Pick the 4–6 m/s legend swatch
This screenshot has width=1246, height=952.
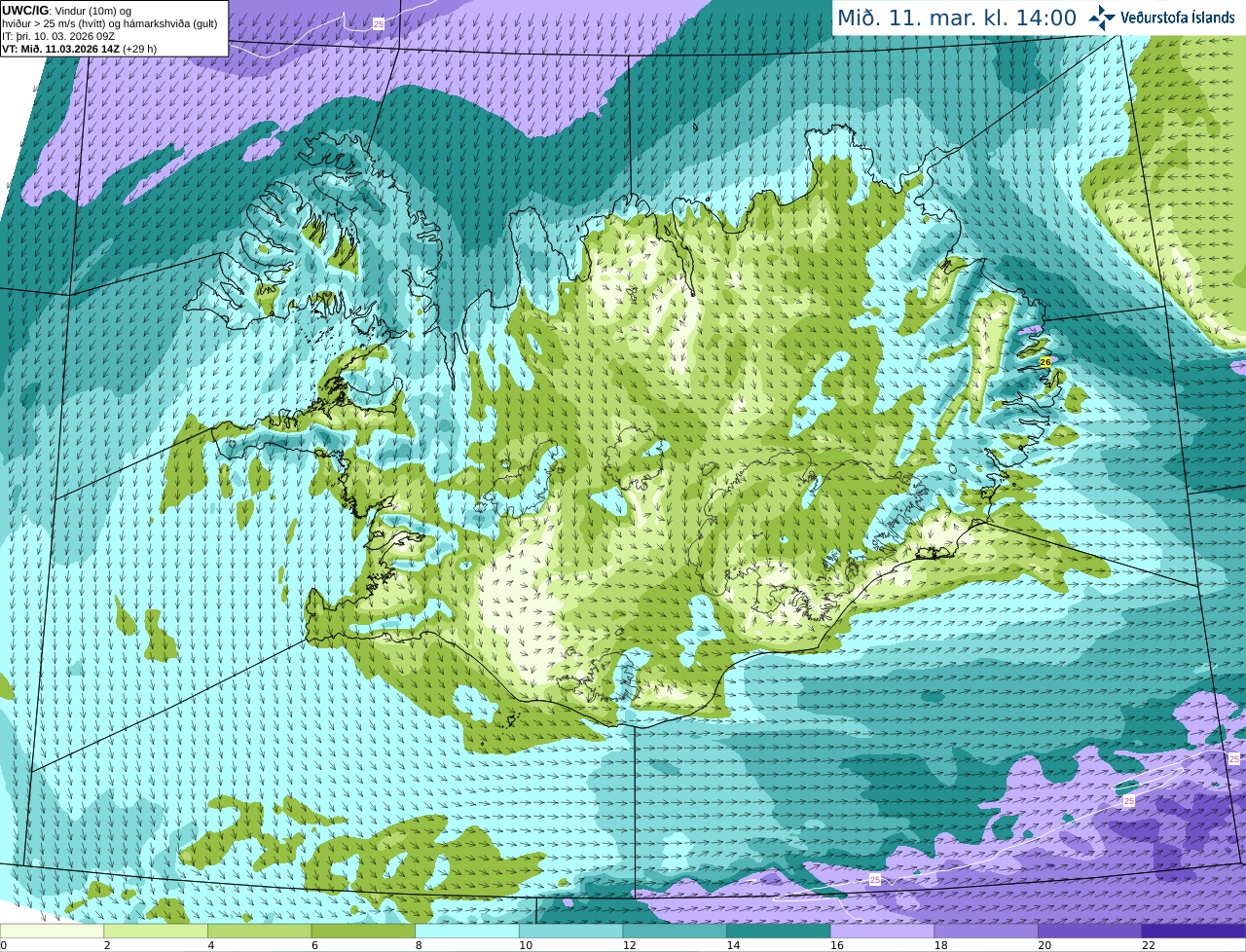coord(259,931)
